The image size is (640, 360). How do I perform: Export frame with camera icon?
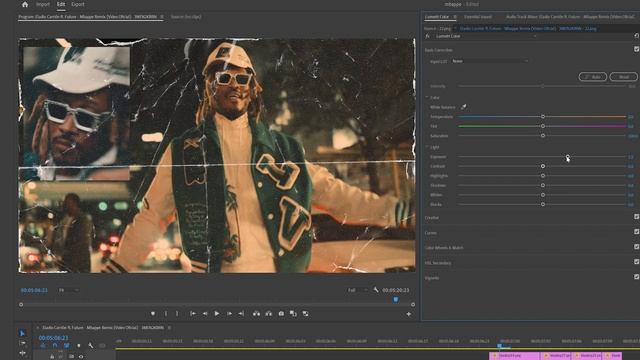click(281, 313)
